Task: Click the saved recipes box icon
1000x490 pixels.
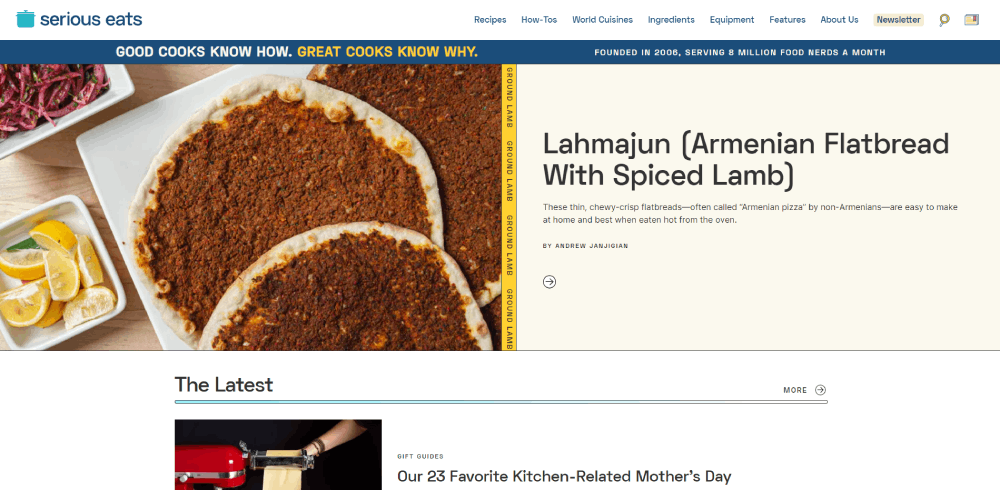Action: point(971,20)
